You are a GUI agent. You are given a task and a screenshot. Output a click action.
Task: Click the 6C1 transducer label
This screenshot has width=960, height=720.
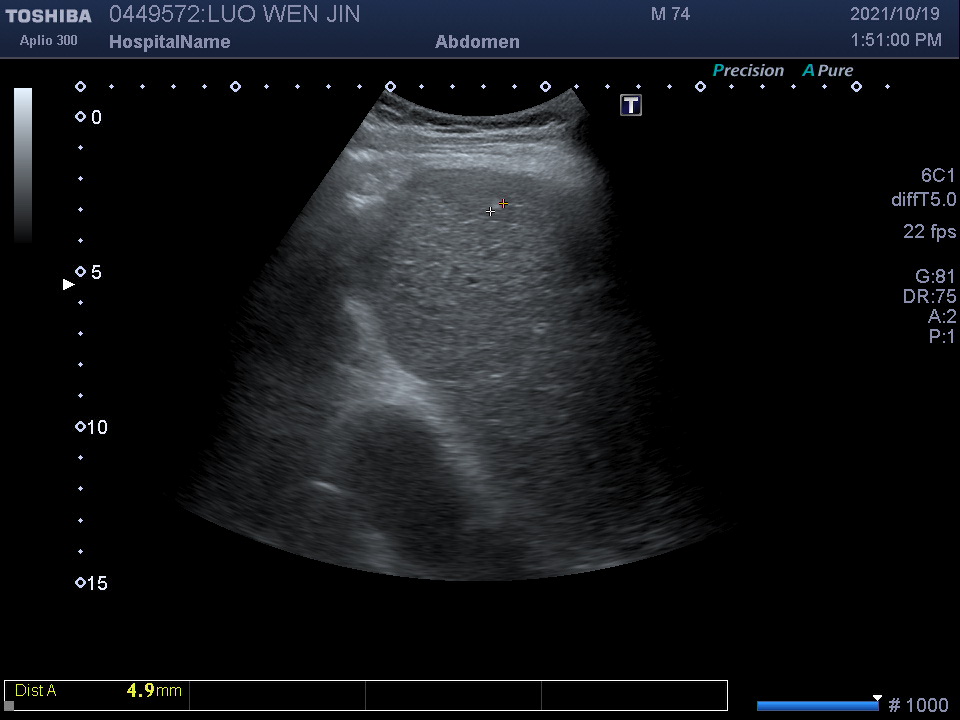pos(938,175)
